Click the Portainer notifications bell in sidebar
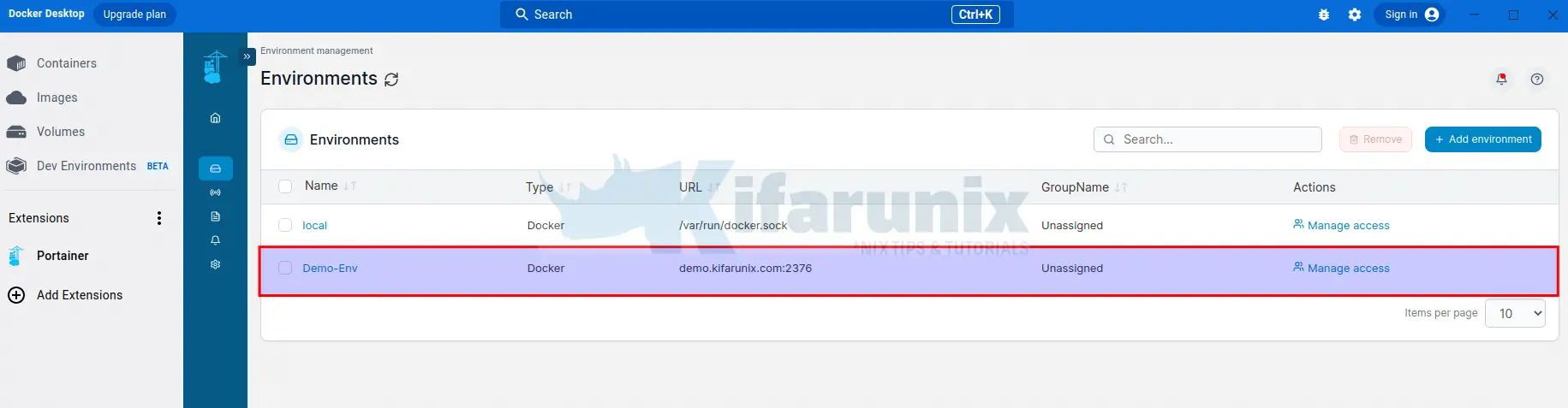1568x408 pixels. coord(215,240)
